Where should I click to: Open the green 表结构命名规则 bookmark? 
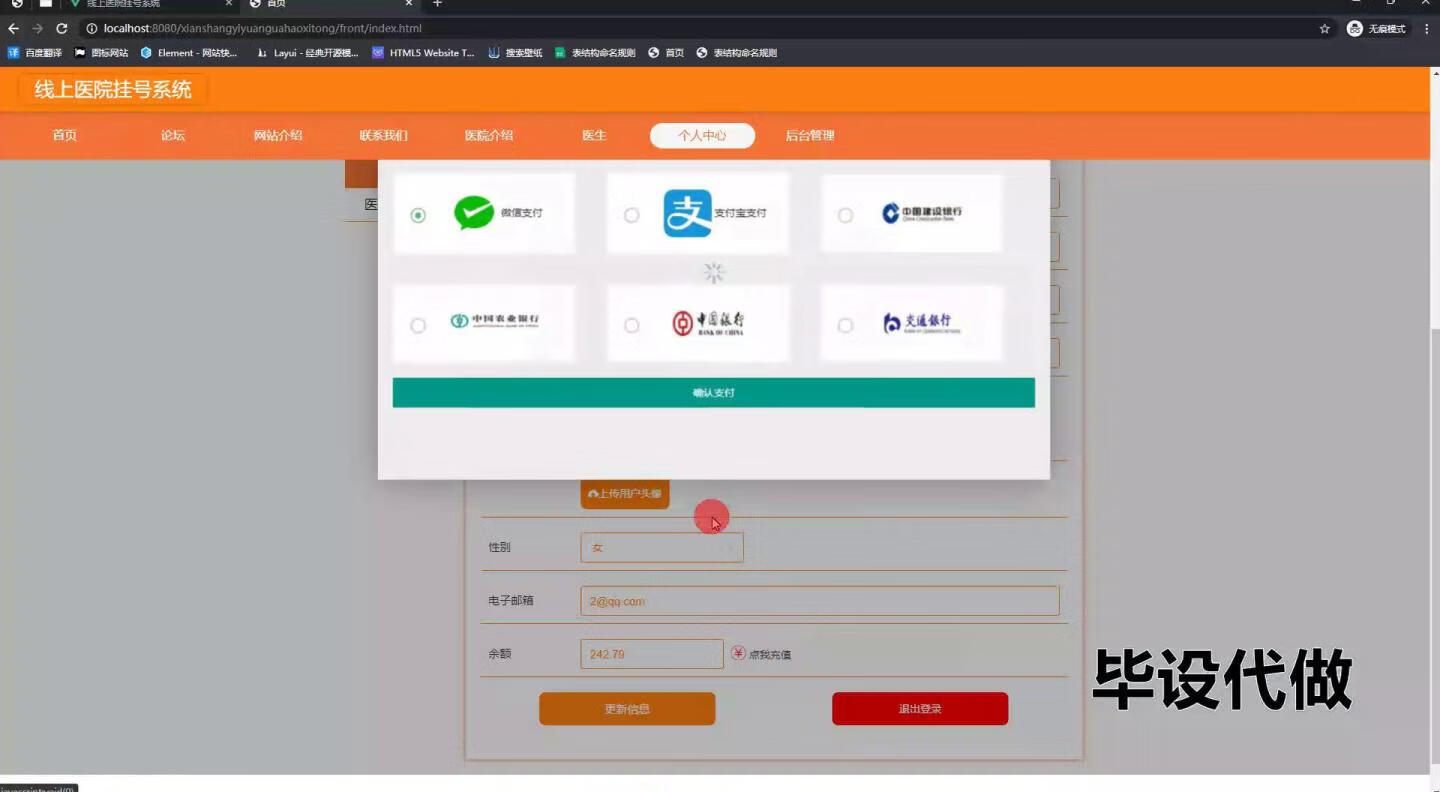[x=595, y=53]
